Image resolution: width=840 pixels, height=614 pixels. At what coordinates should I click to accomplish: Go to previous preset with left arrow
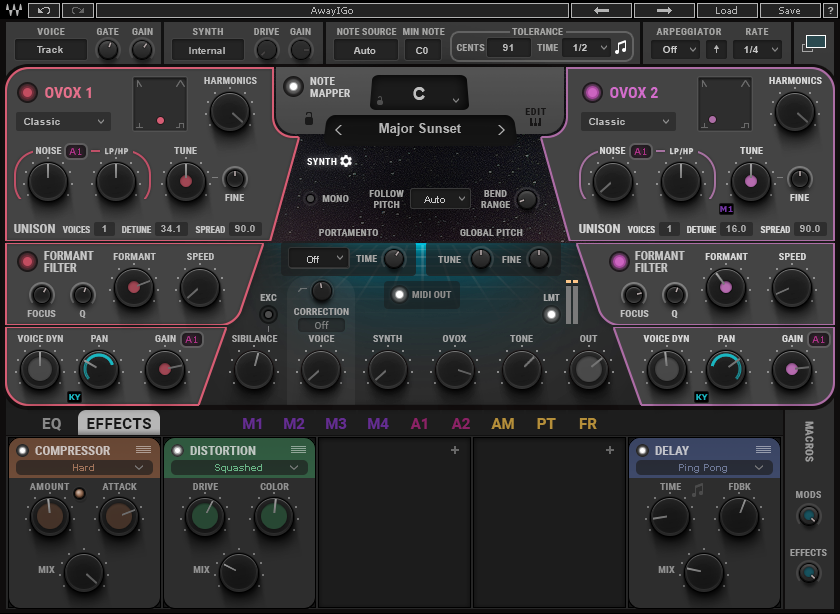tap(602, 10)
